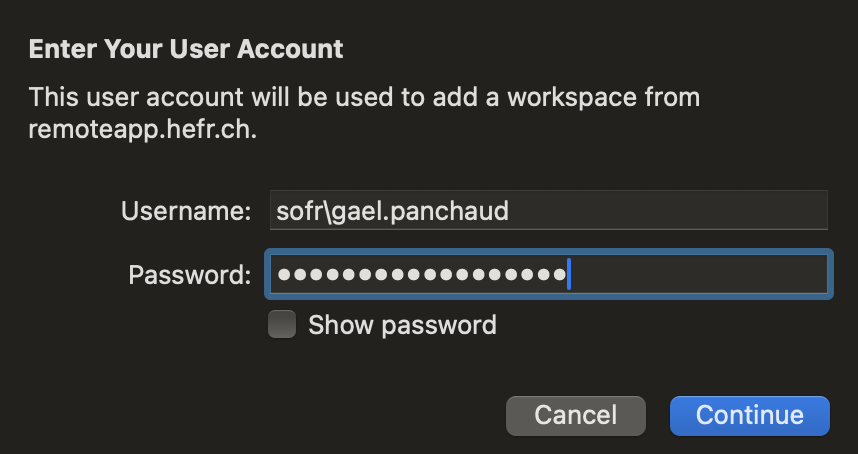This screenshot has width=858, height=454.
Task: Click the last password dot before cursor
Action: coord(559,274)
